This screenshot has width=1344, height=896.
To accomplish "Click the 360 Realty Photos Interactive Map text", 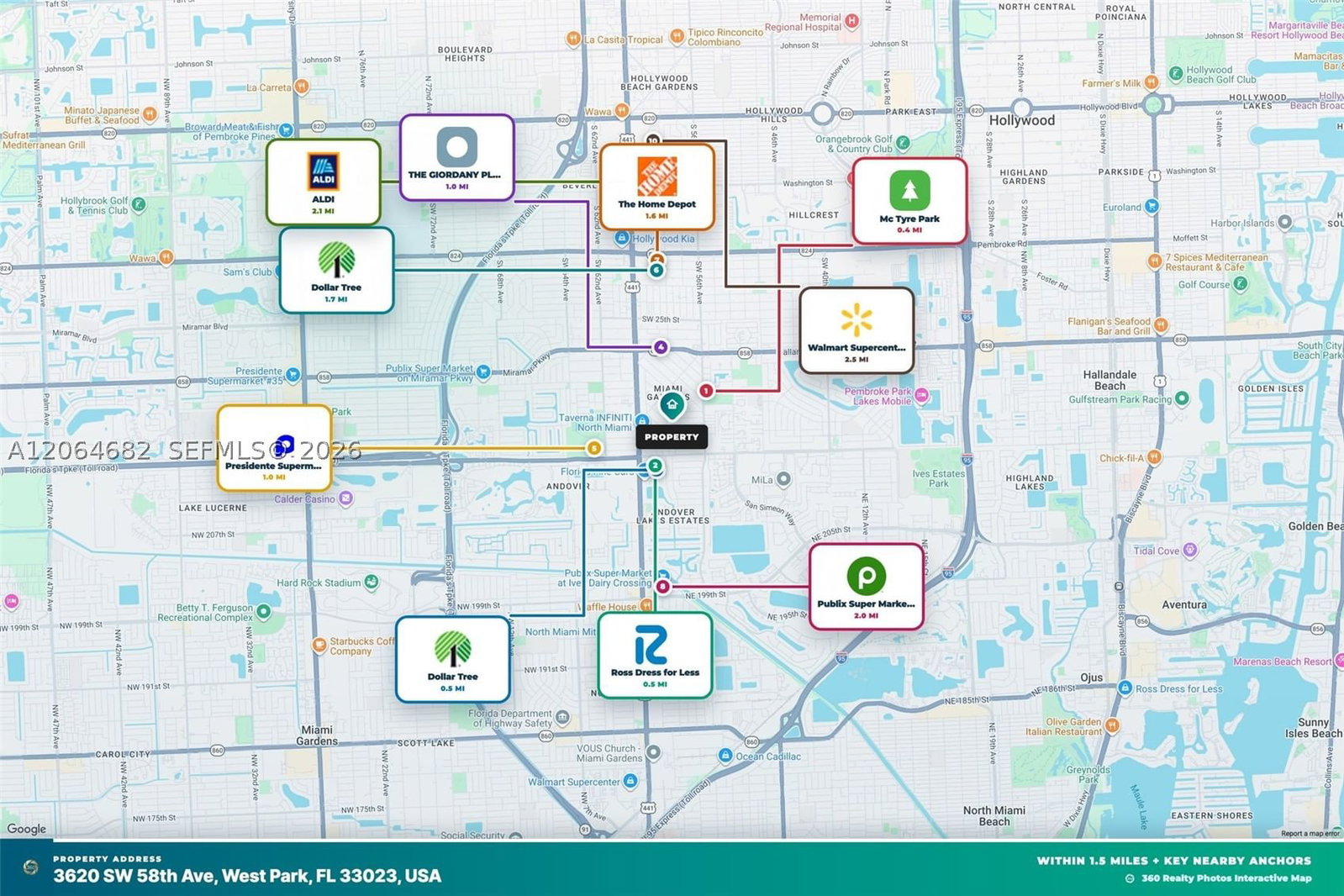I will [x=1226, y=878].
